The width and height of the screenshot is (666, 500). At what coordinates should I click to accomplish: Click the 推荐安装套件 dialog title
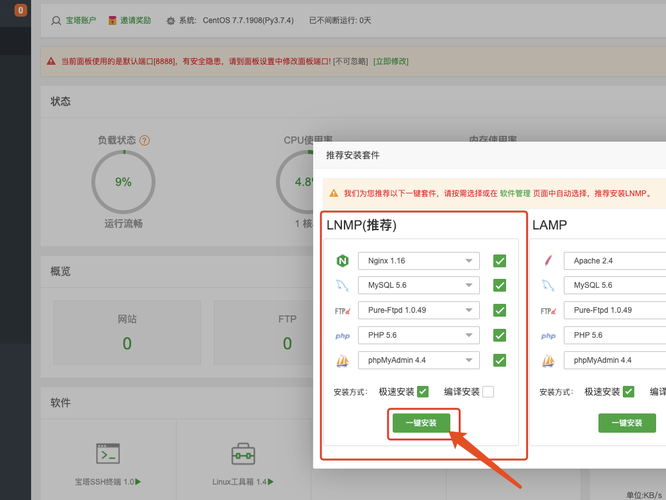click(x=353, y=155)
